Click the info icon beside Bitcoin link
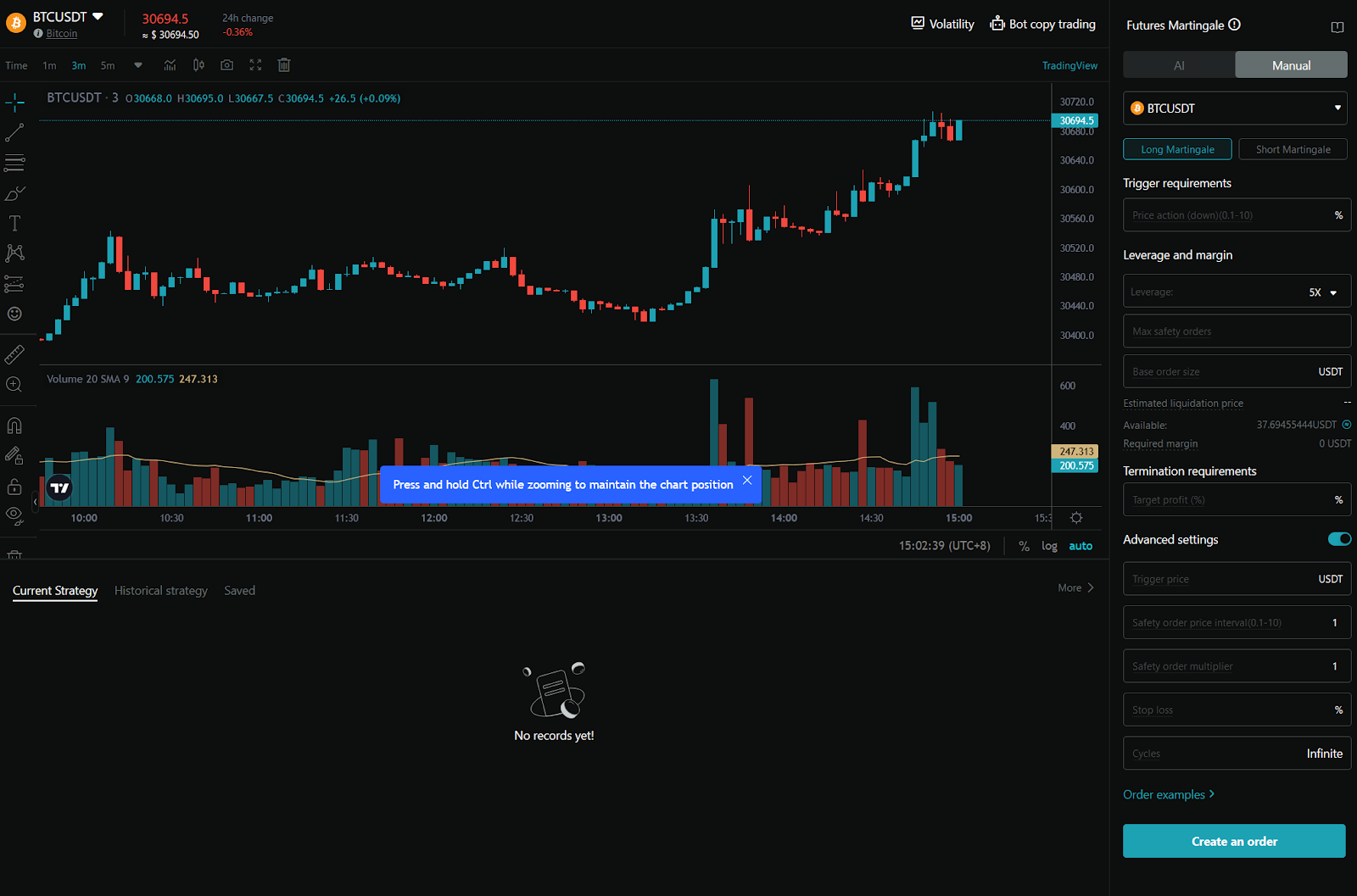 (x=38, y=34)
